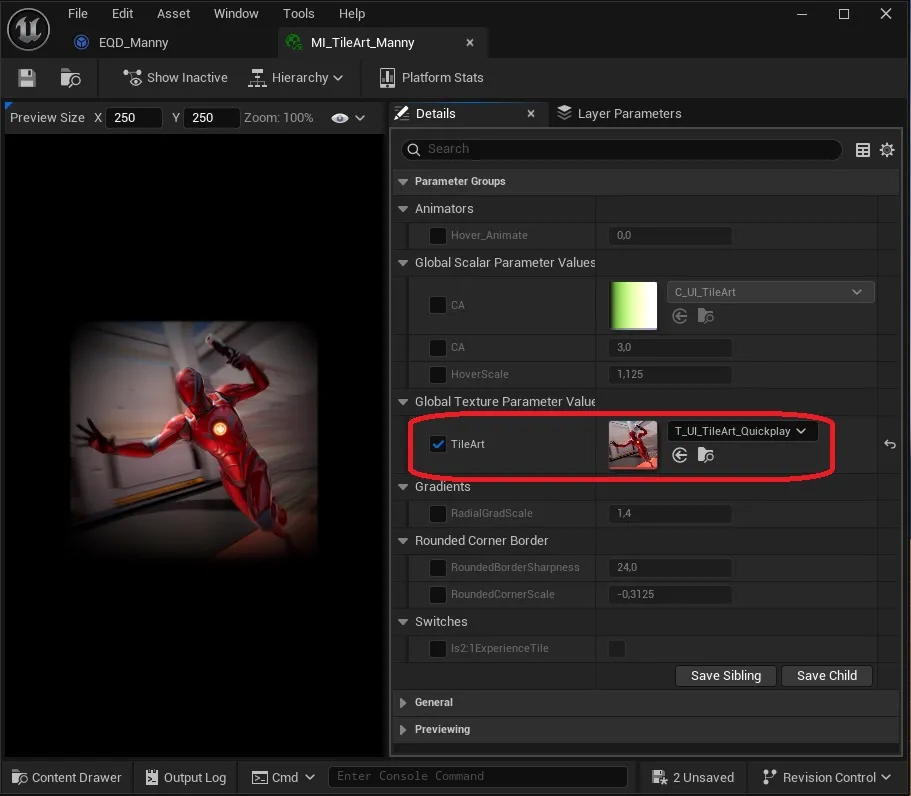
Task: Open the File menu
Action: 78,13
